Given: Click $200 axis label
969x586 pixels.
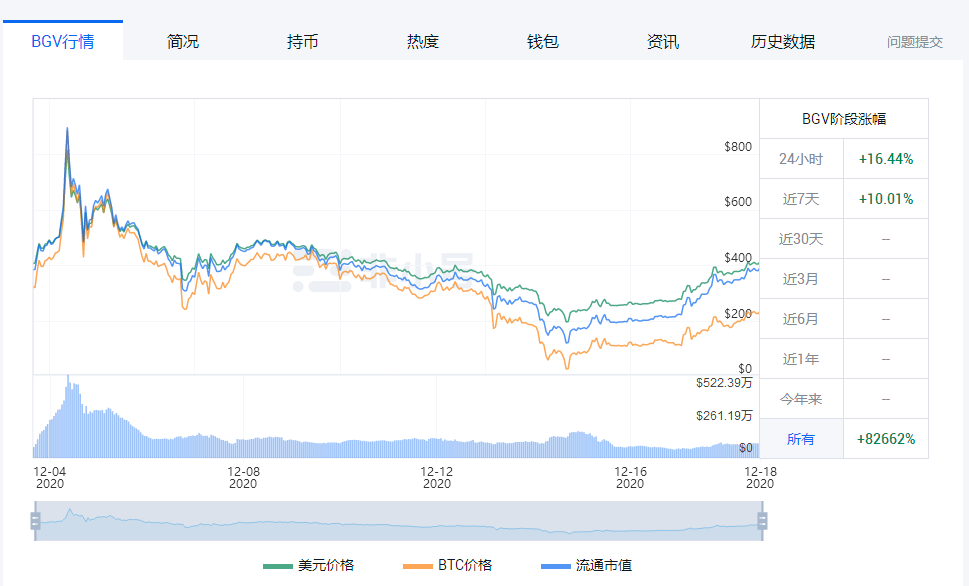Looking at the screenshot, I should 738,313.
